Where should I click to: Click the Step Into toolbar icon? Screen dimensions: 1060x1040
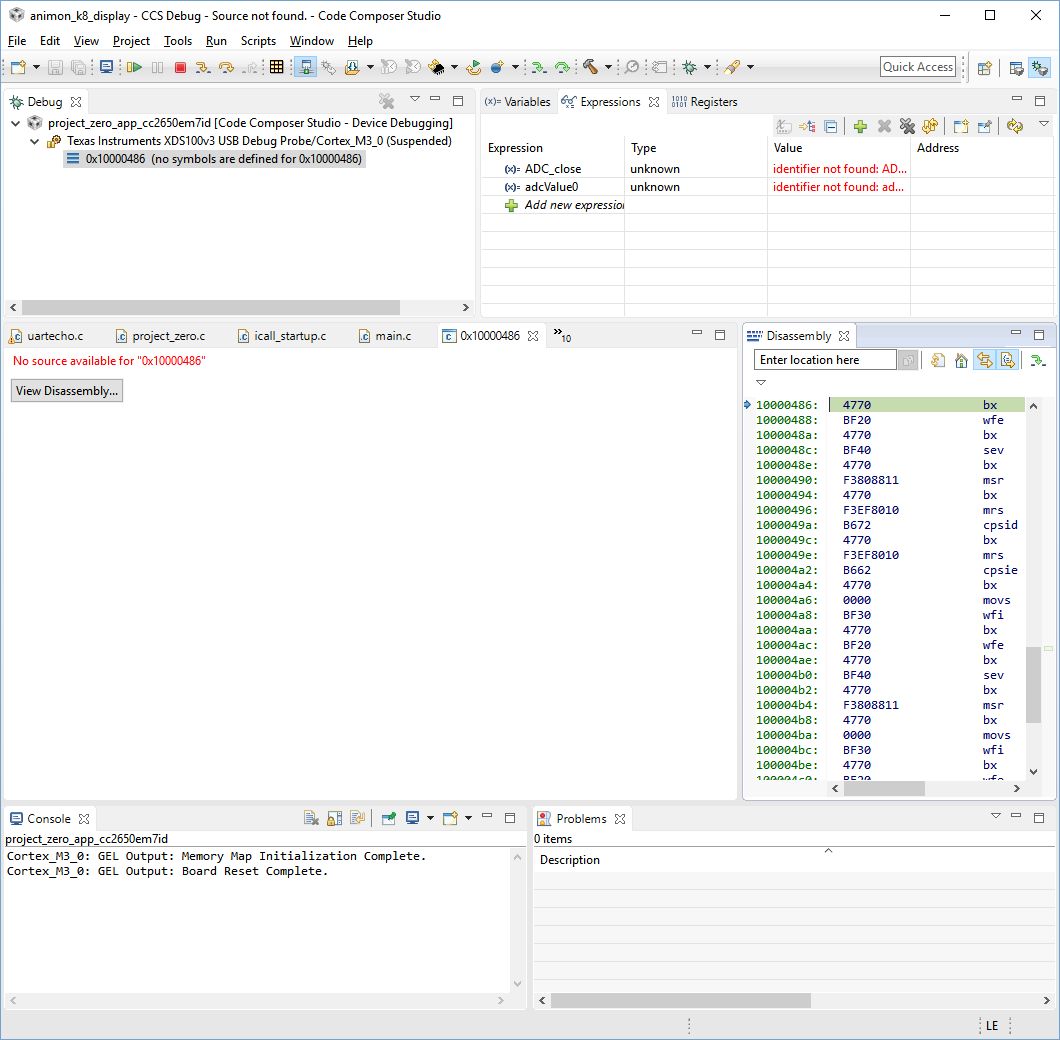click(x=203, y=67)
